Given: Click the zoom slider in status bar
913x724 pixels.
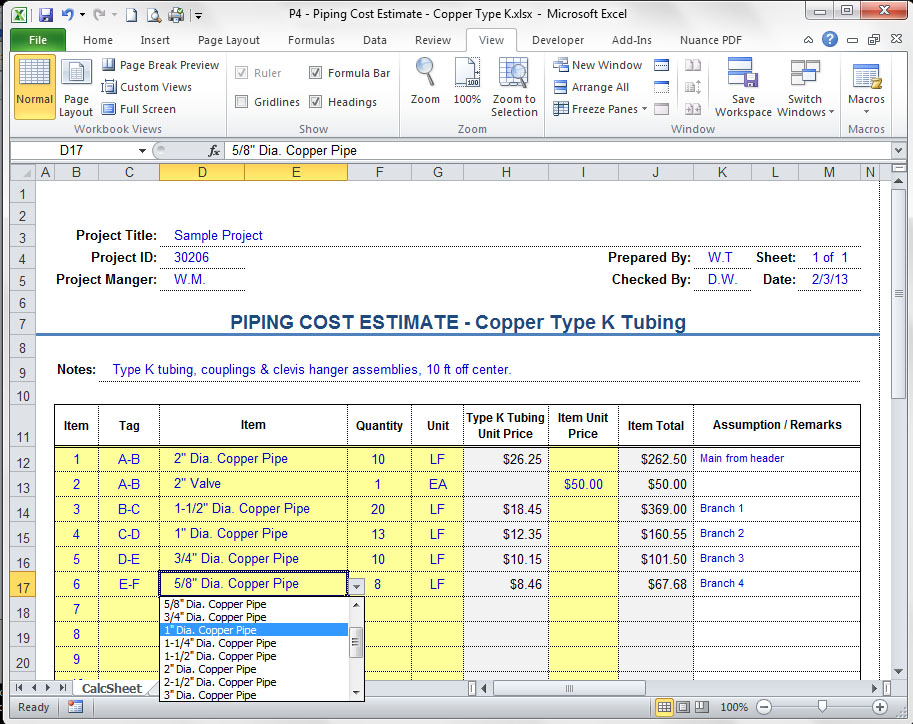Looking at the screenshot, I should pos(822,707).
